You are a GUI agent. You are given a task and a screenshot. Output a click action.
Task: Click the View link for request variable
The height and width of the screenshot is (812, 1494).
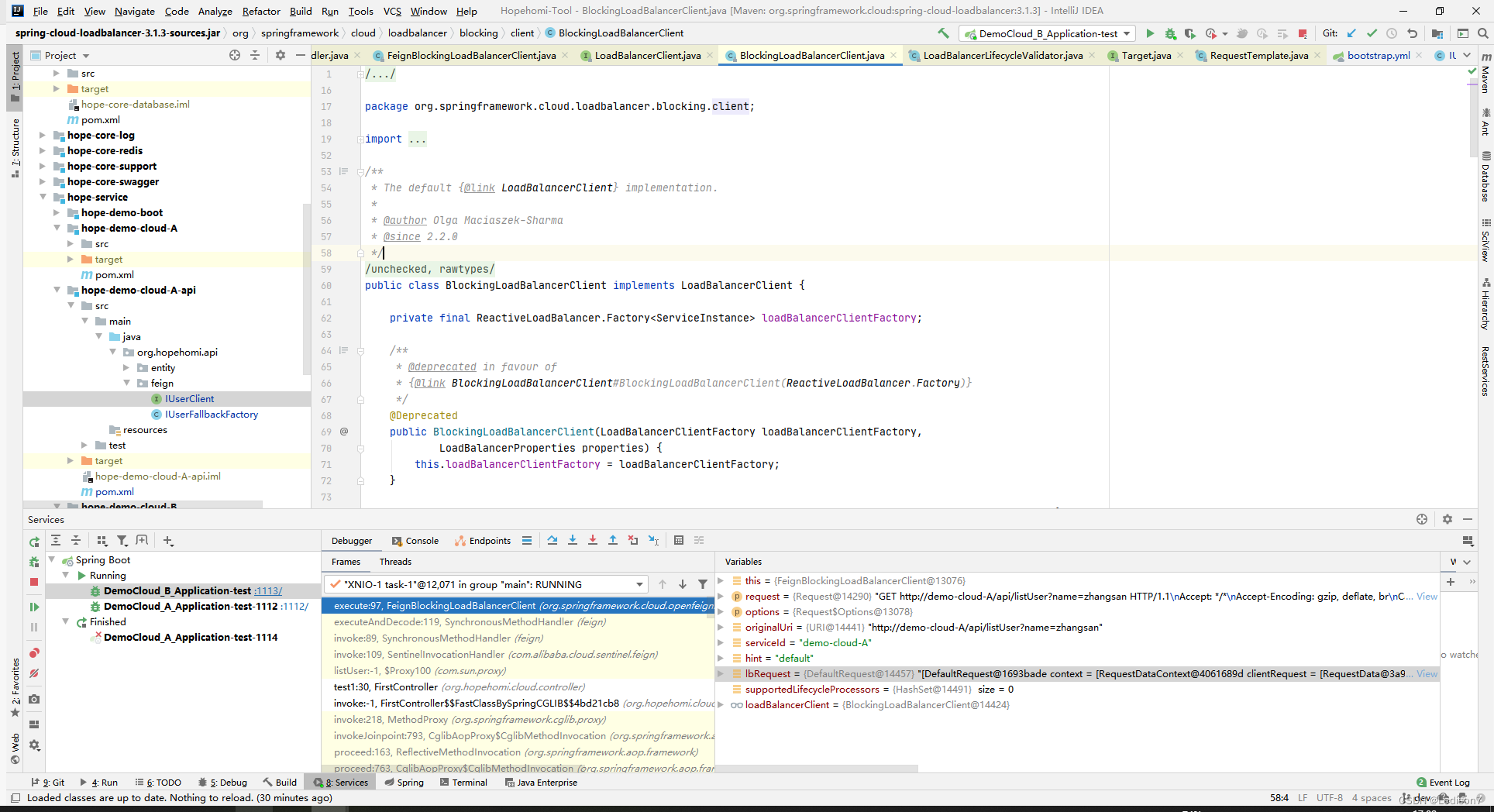click(1427, 596)
